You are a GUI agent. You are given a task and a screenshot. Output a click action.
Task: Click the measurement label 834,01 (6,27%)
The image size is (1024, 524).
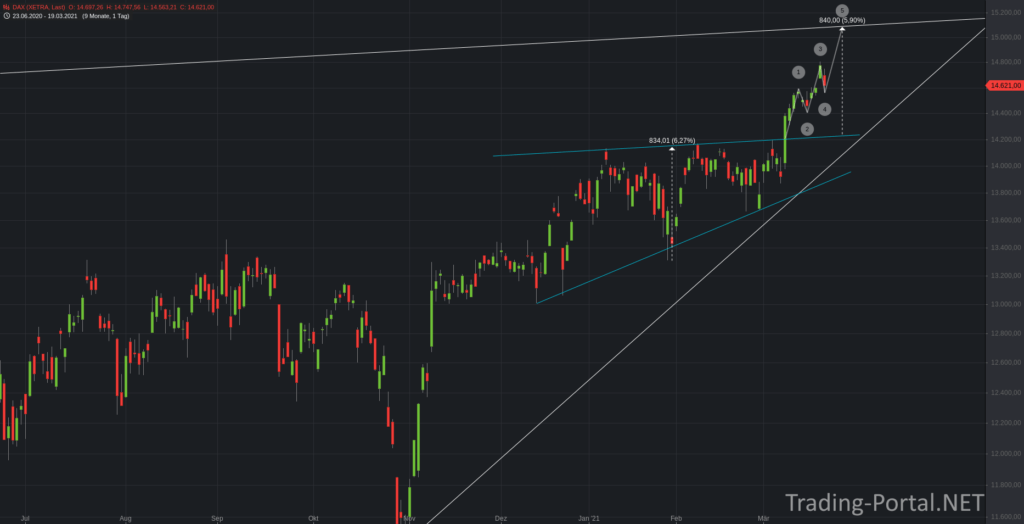671,140
